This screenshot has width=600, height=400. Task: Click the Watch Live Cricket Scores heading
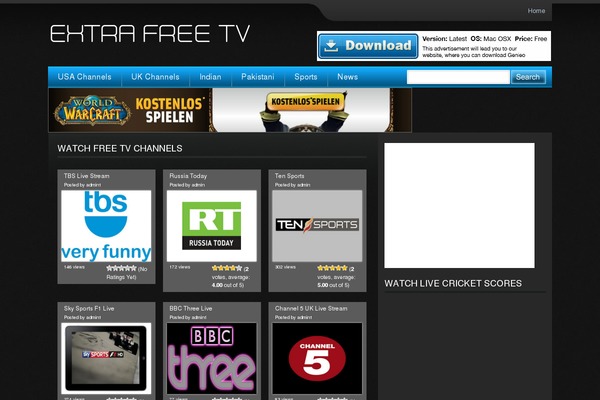(x=453, y=283)
